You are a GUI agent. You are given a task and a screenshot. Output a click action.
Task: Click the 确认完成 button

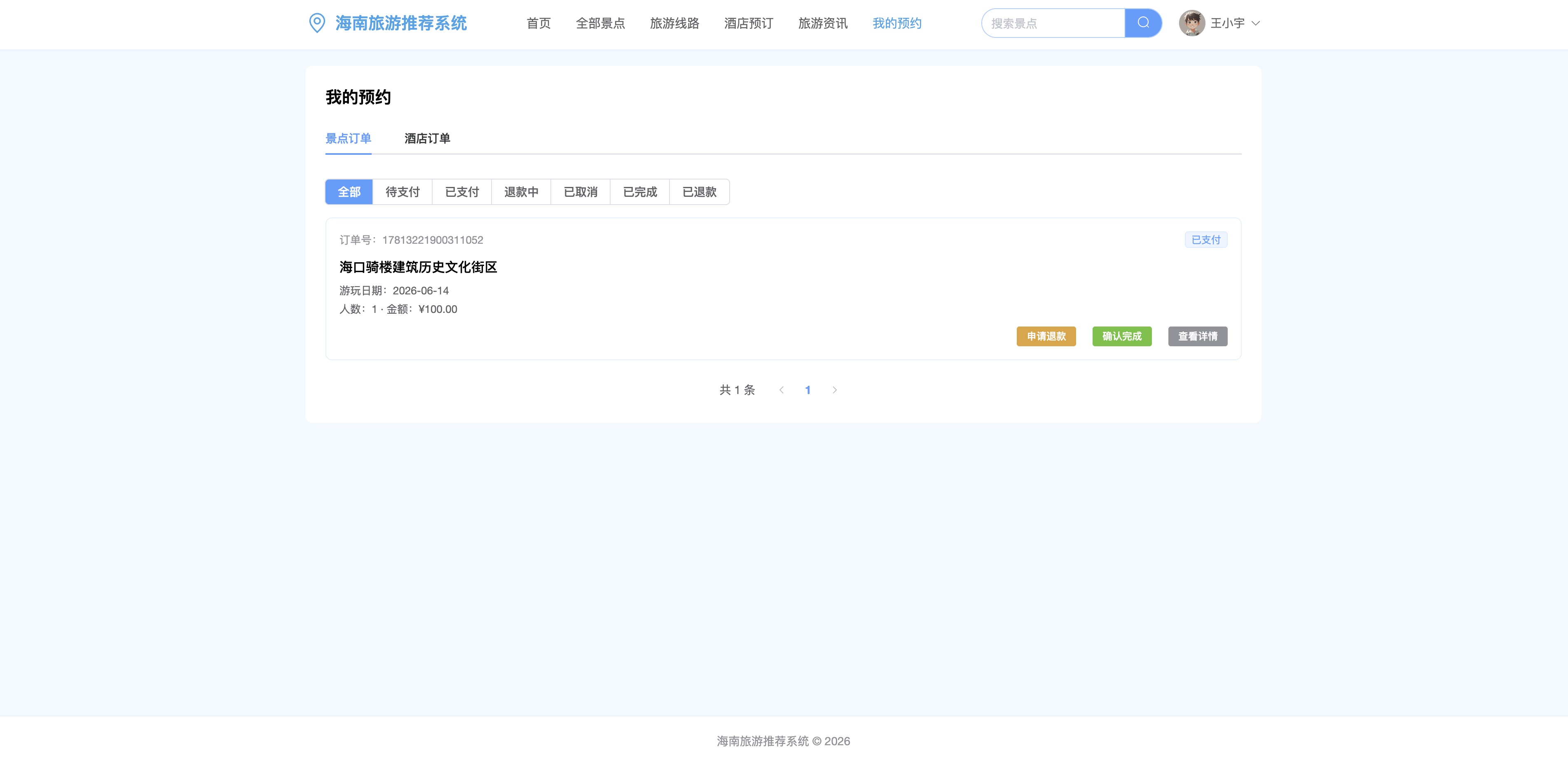[x=1122, y=336]
